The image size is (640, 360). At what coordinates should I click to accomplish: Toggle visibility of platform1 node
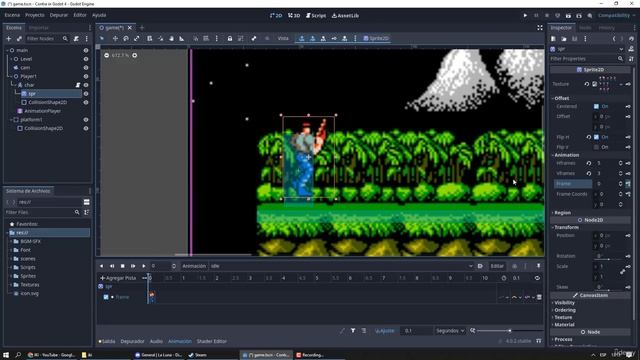click(x=86, y=120)
